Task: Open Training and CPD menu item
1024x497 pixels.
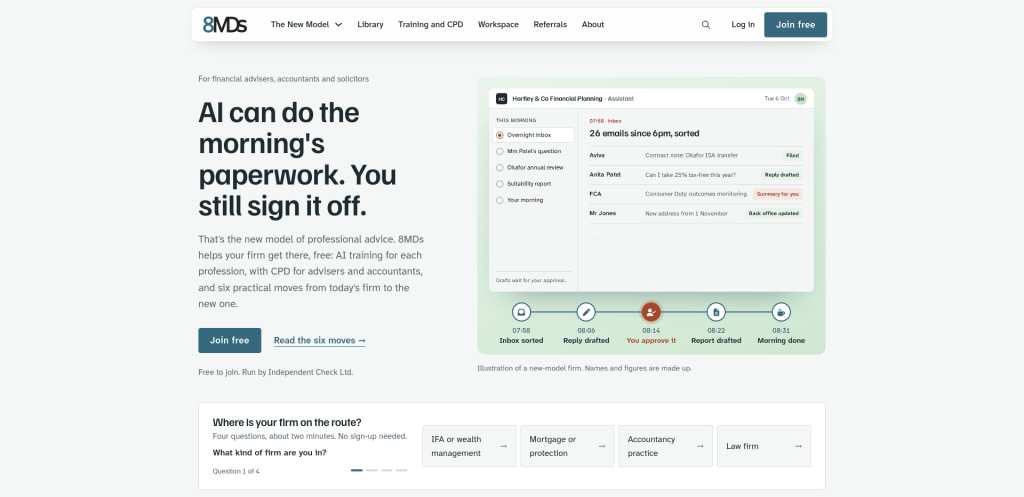Action: [430, 25]
